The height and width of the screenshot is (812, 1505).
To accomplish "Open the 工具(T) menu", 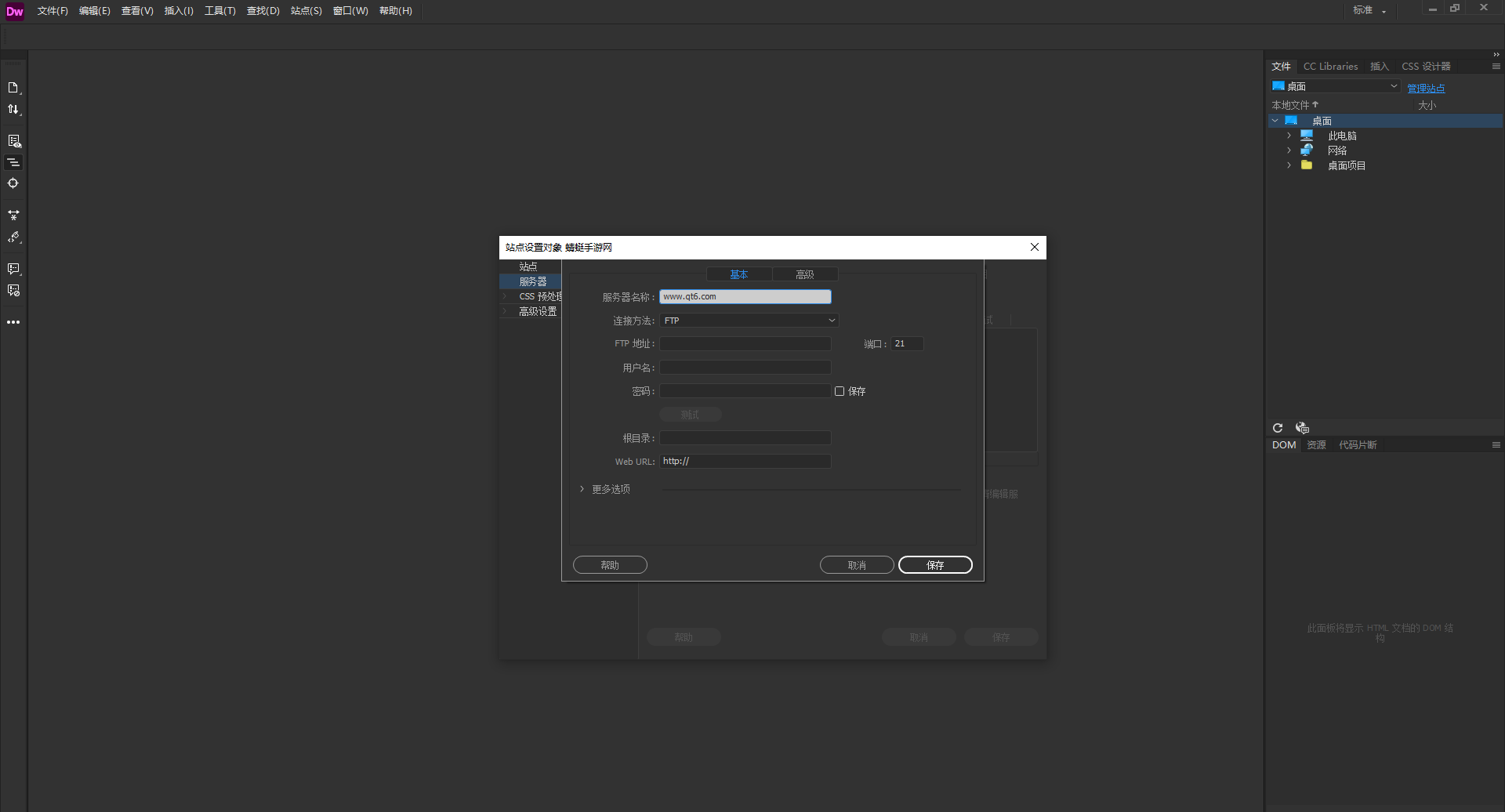I will (220, 11).
